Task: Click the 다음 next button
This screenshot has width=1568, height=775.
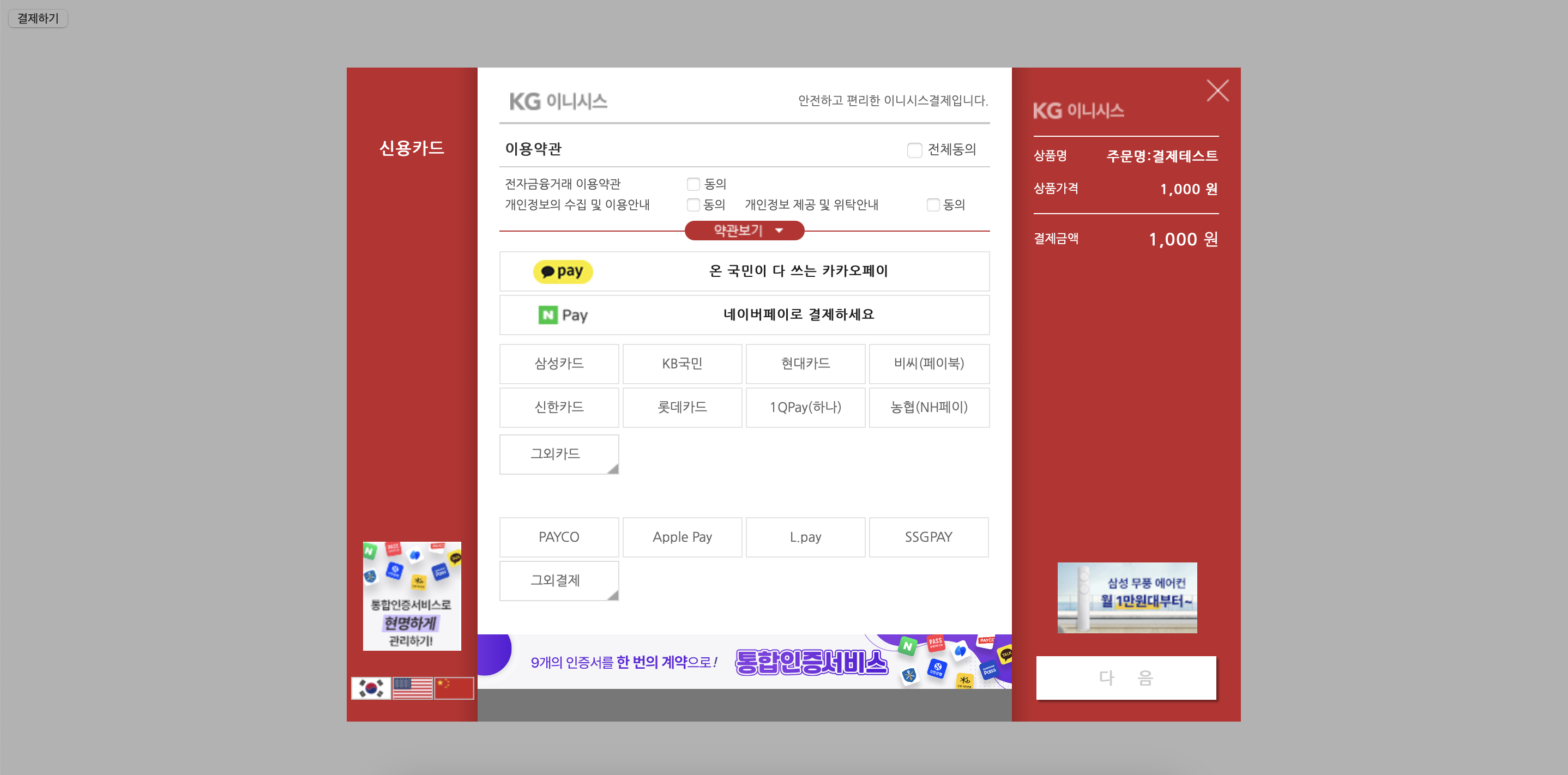Action: 1126,677
